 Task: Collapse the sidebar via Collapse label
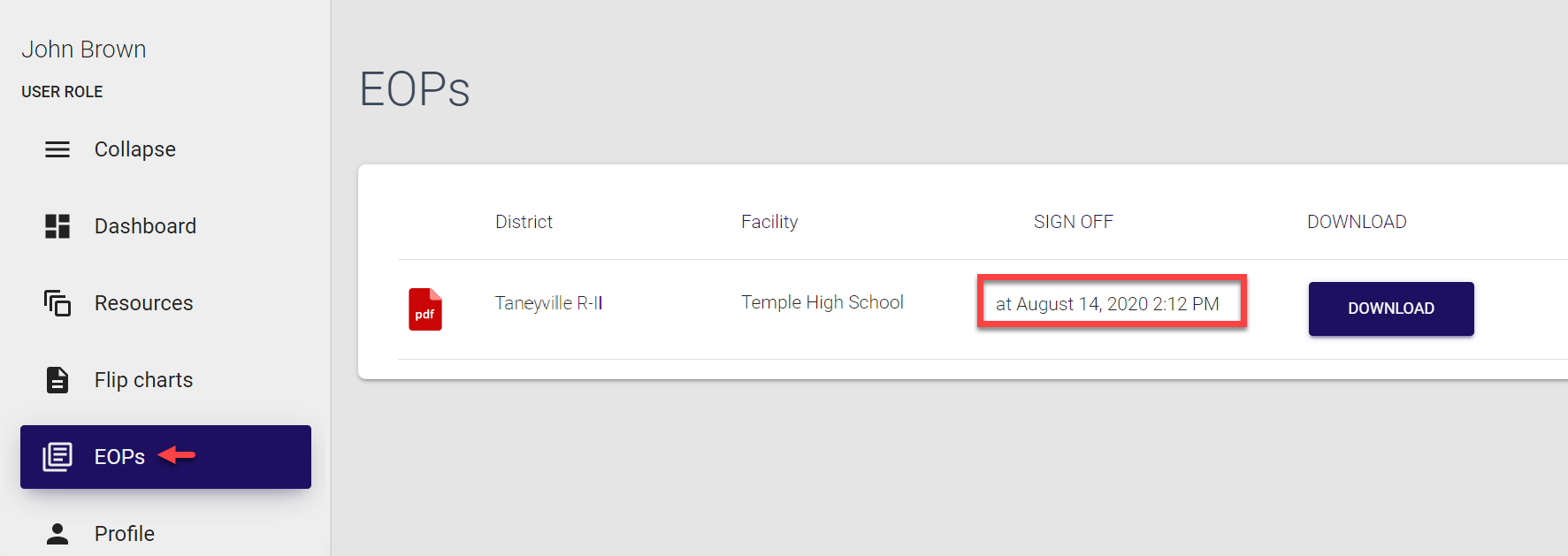[134, 149]
